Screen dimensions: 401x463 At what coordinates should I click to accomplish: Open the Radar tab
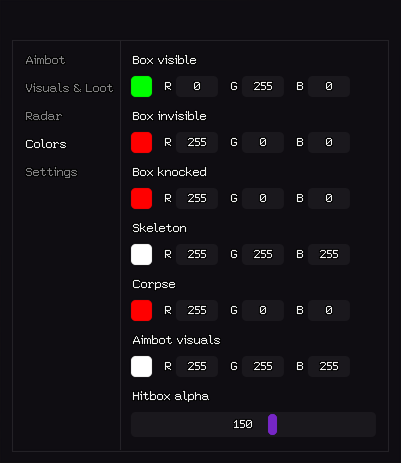(x=44, y=116)
